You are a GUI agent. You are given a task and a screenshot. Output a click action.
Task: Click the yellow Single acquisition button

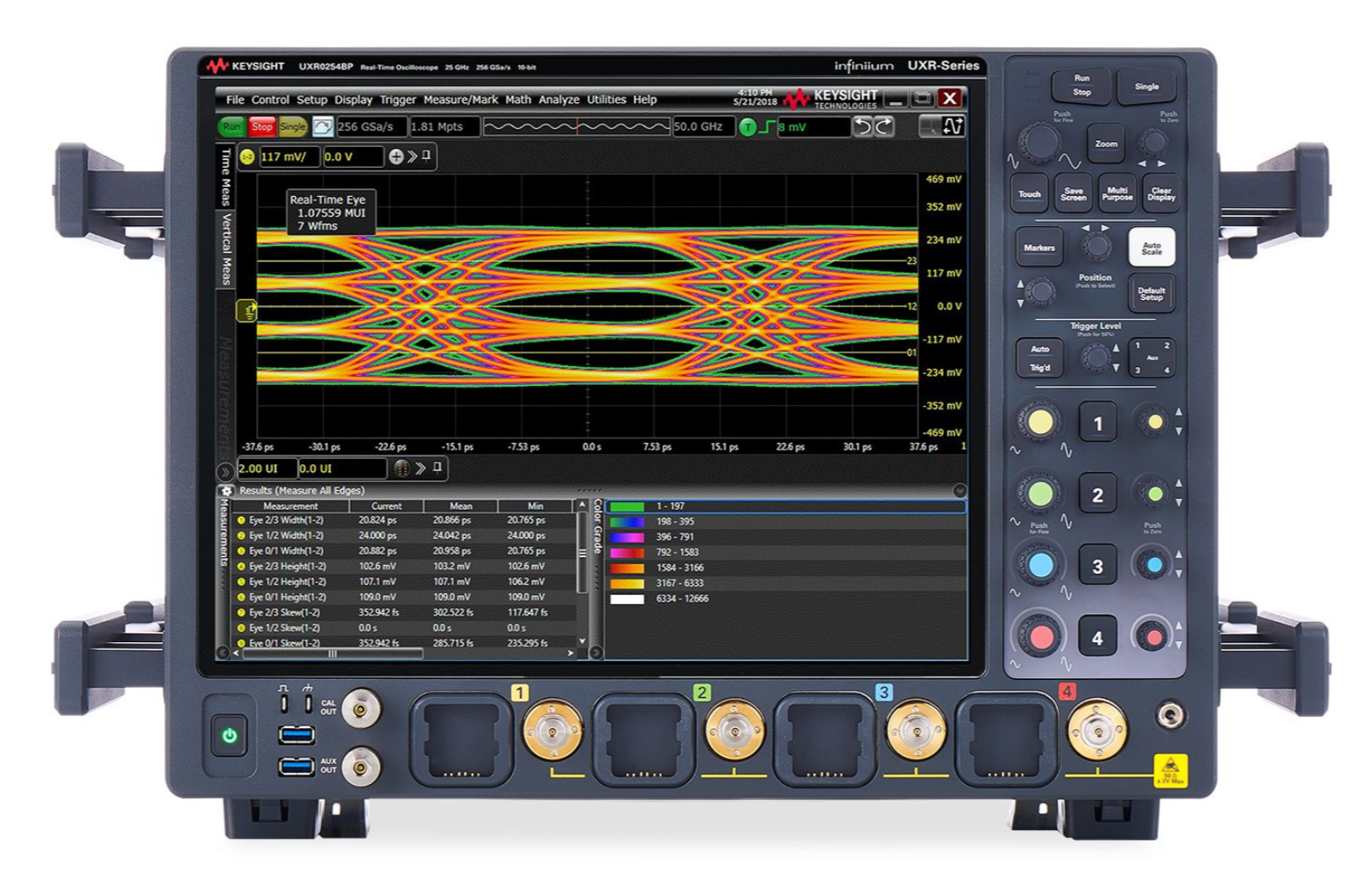click(x=292, y=127)
